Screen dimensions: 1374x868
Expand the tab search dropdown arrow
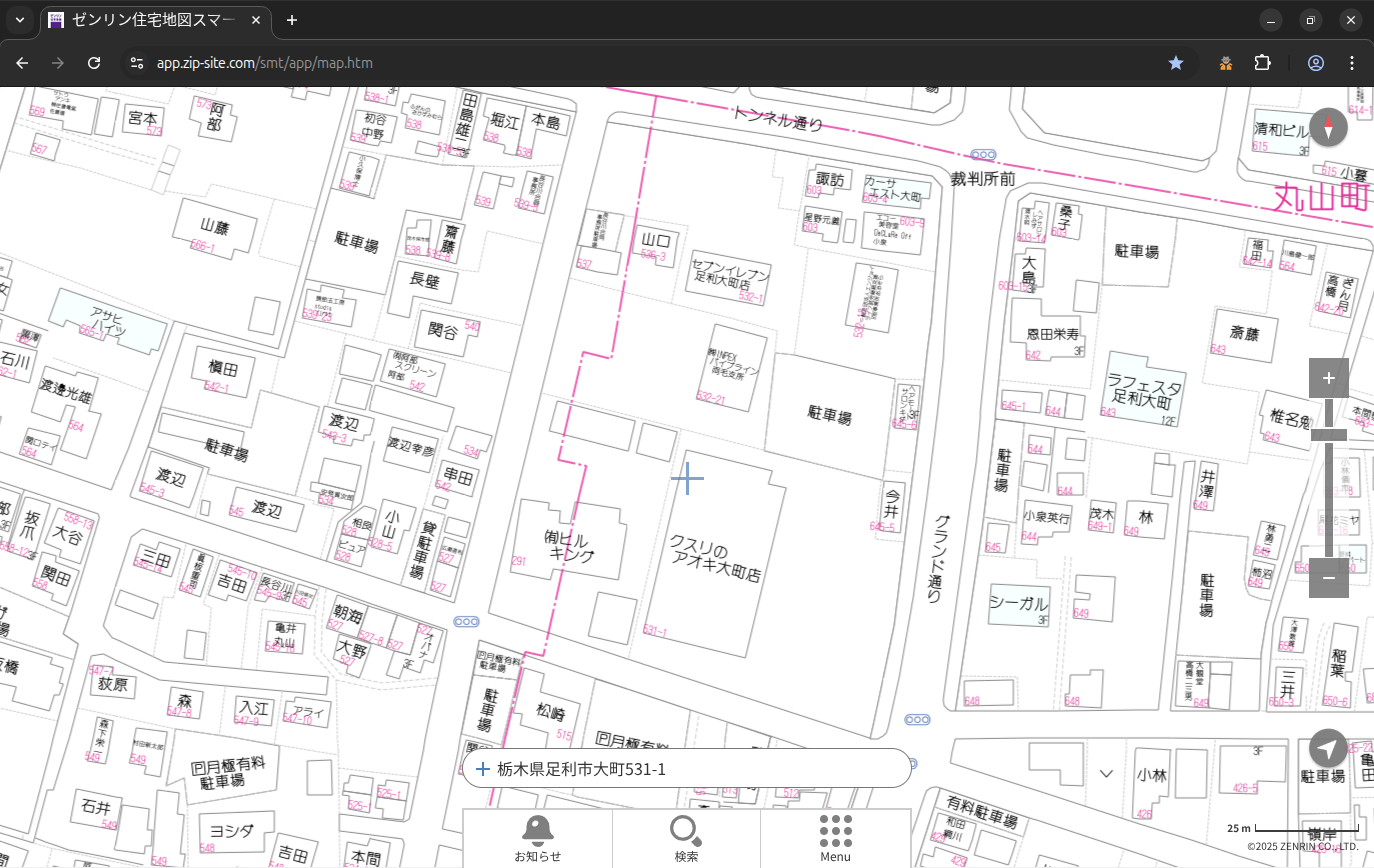tap(19, 20)
